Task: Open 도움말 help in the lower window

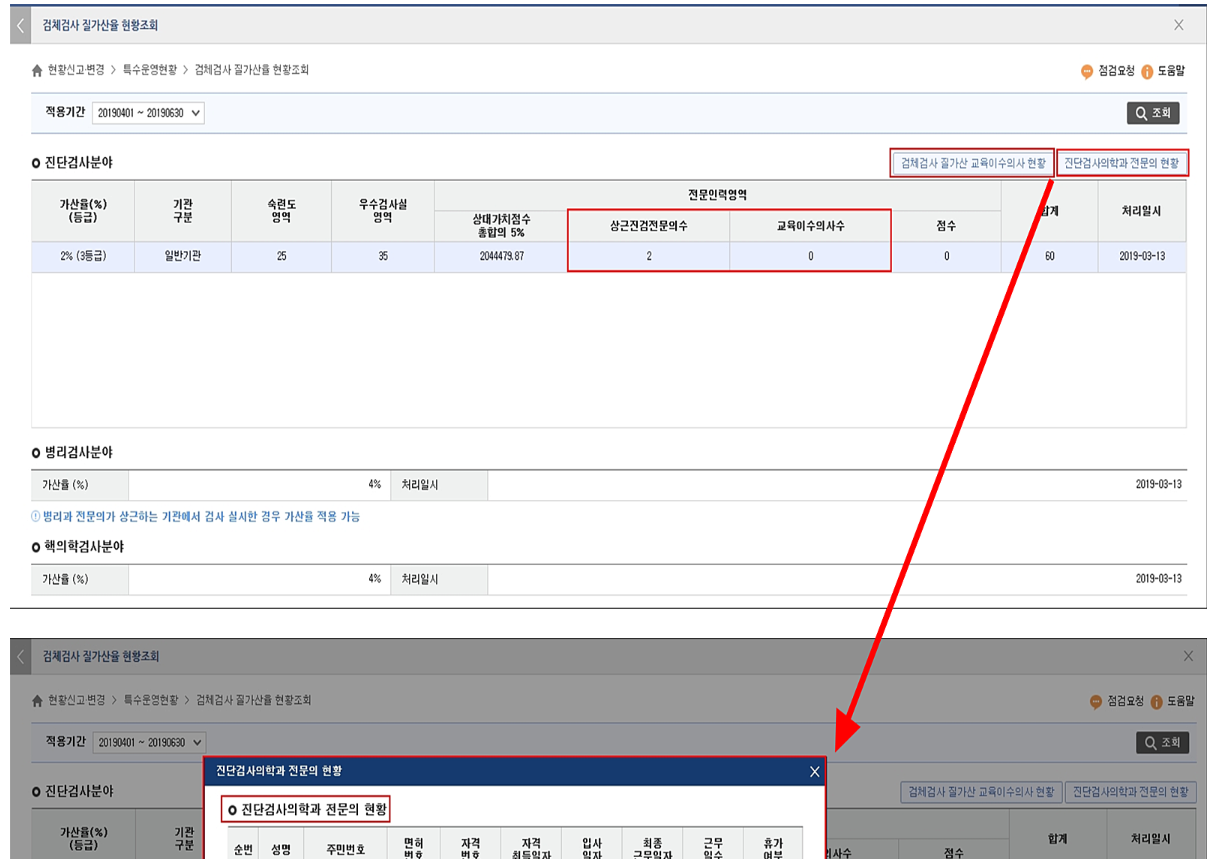Action: pos(1172,702)
